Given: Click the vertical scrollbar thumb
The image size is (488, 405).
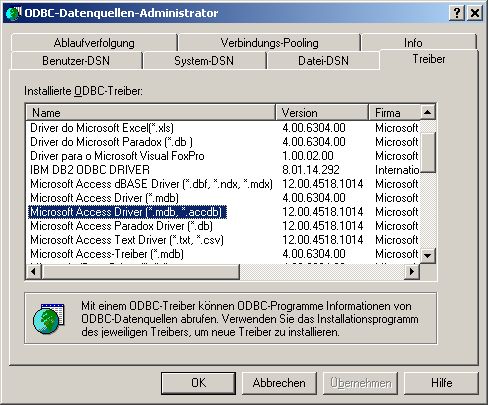Looking at the screenshot, I should pyautogui.click(x=428, y=153).
